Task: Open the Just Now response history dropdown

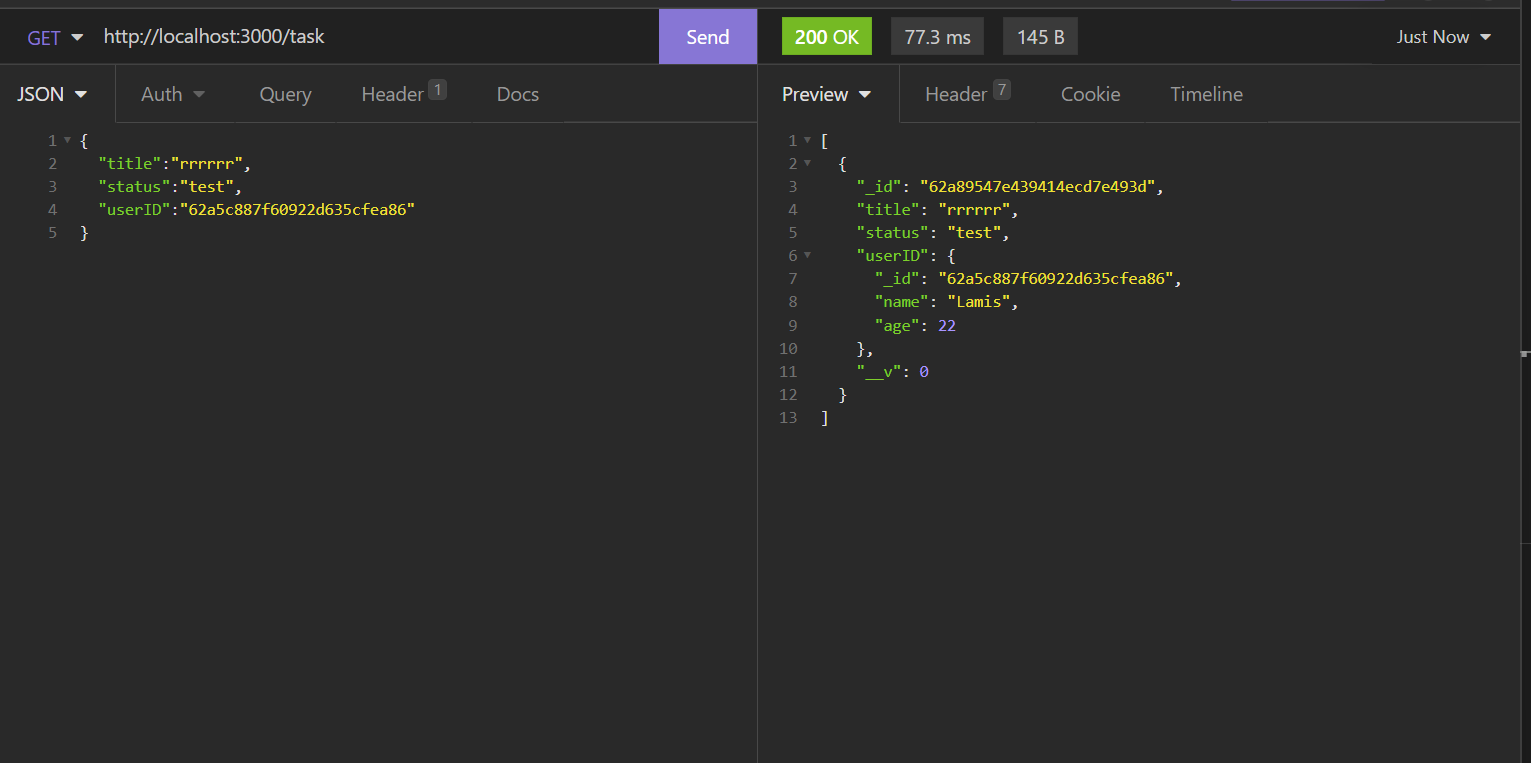Action: [1443, 37]
